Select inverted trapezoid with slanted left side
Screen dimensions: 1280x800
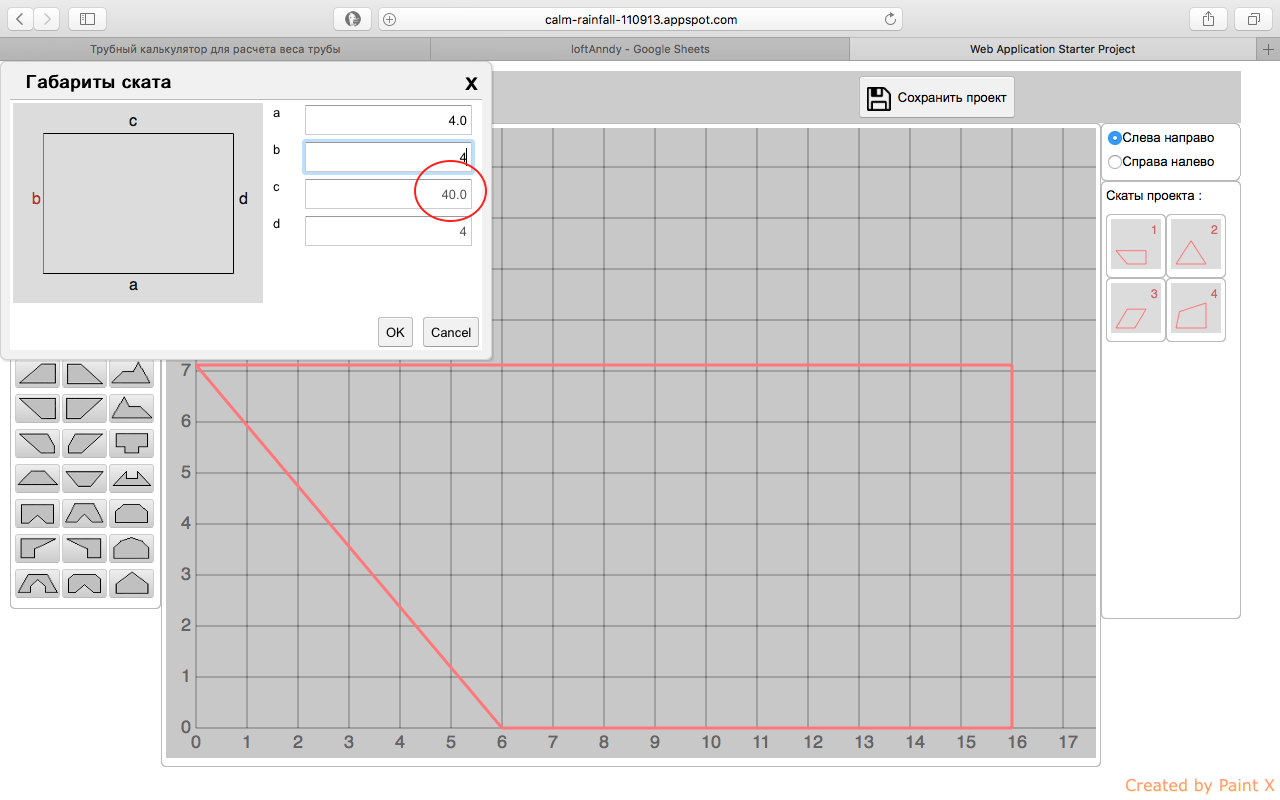37,408
